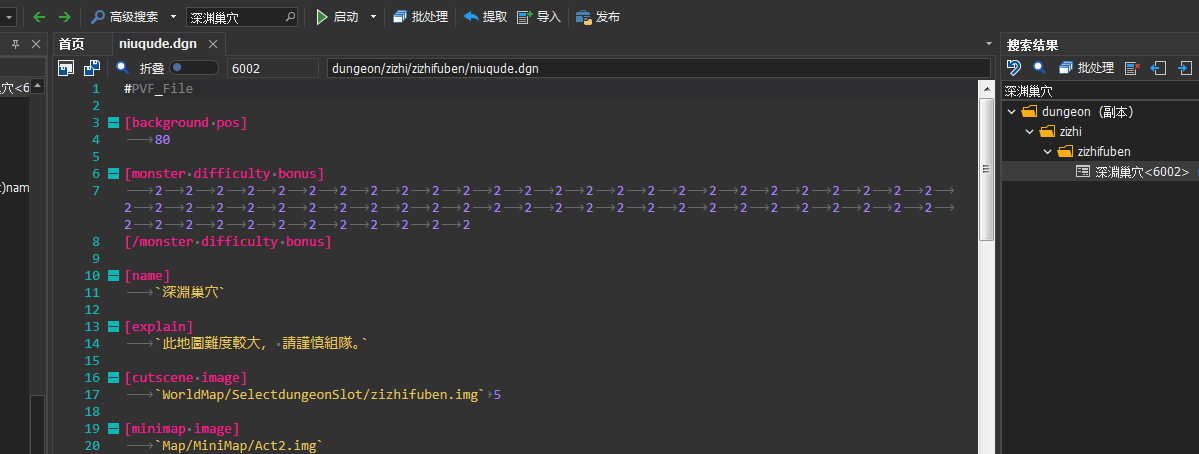Click the clear results icon with red X
Screen dimensions: 1199x454
[1132, 68]
